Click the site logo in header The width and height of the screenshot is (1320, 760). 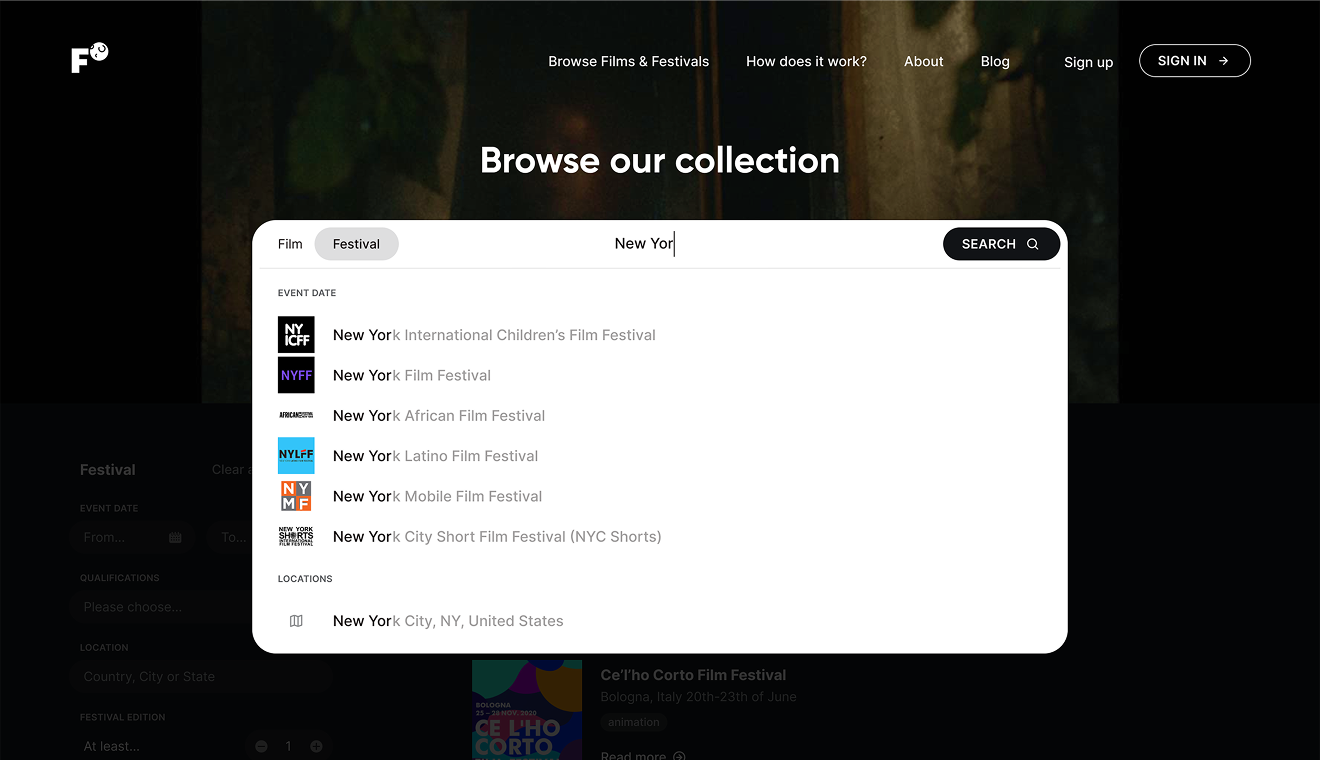pos(89,58)
